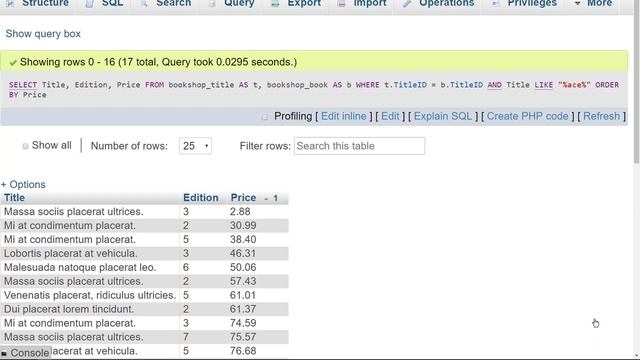Select the Malesuada natoque placerat leo row
Viewport: 640px width, 360px height.
144,267
